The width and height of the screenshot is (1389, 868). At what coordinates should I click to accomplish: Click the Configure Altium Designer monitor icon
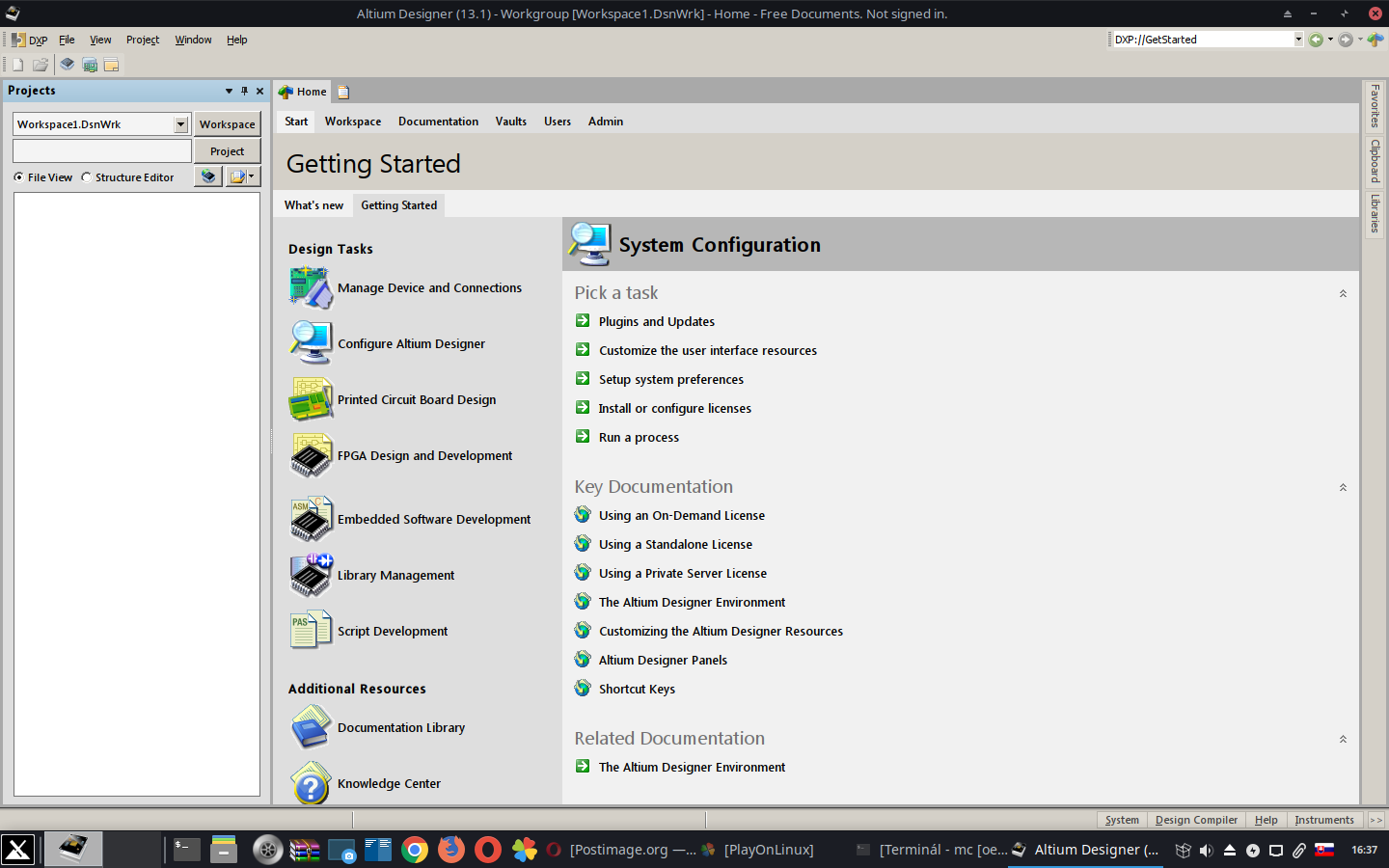point(311,343)
